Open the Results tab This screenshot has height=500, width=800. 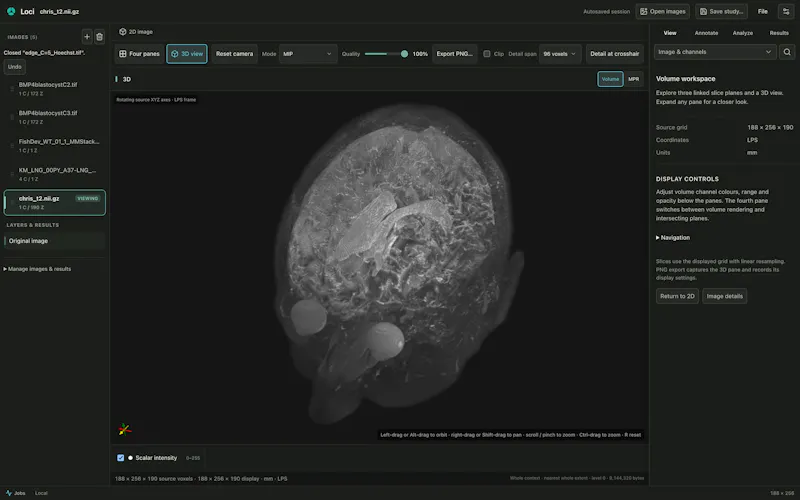click(779, 33)
